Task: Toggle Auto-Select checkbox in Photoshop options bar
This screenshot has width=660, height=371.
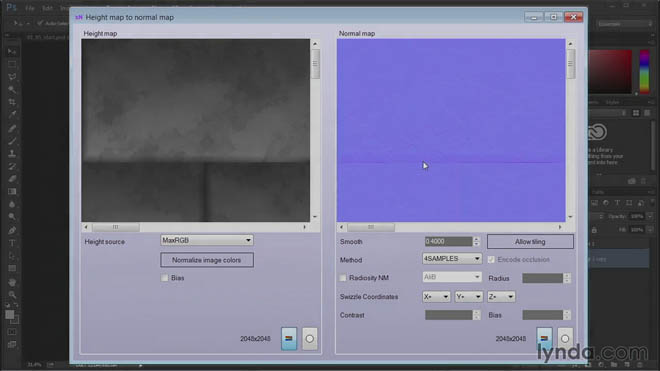Action: click(40, 23)
